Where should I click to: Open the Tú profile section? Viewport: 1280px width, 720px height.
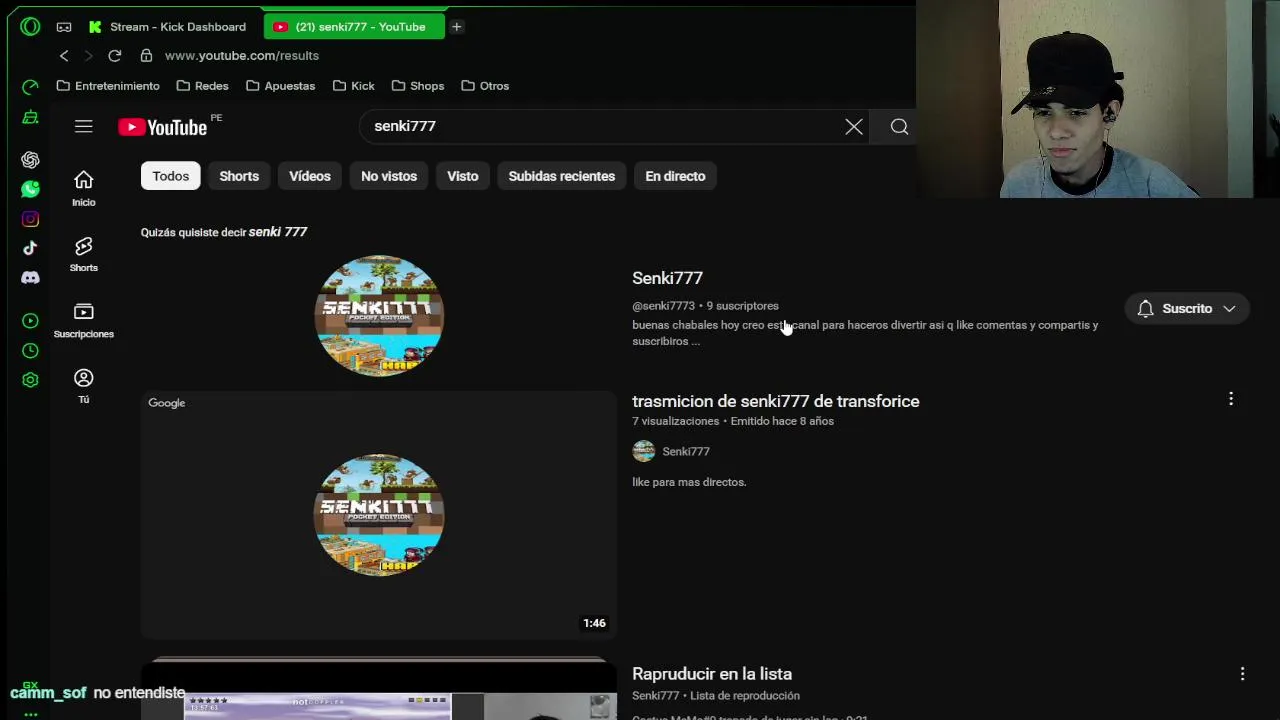tap(84, 386)
